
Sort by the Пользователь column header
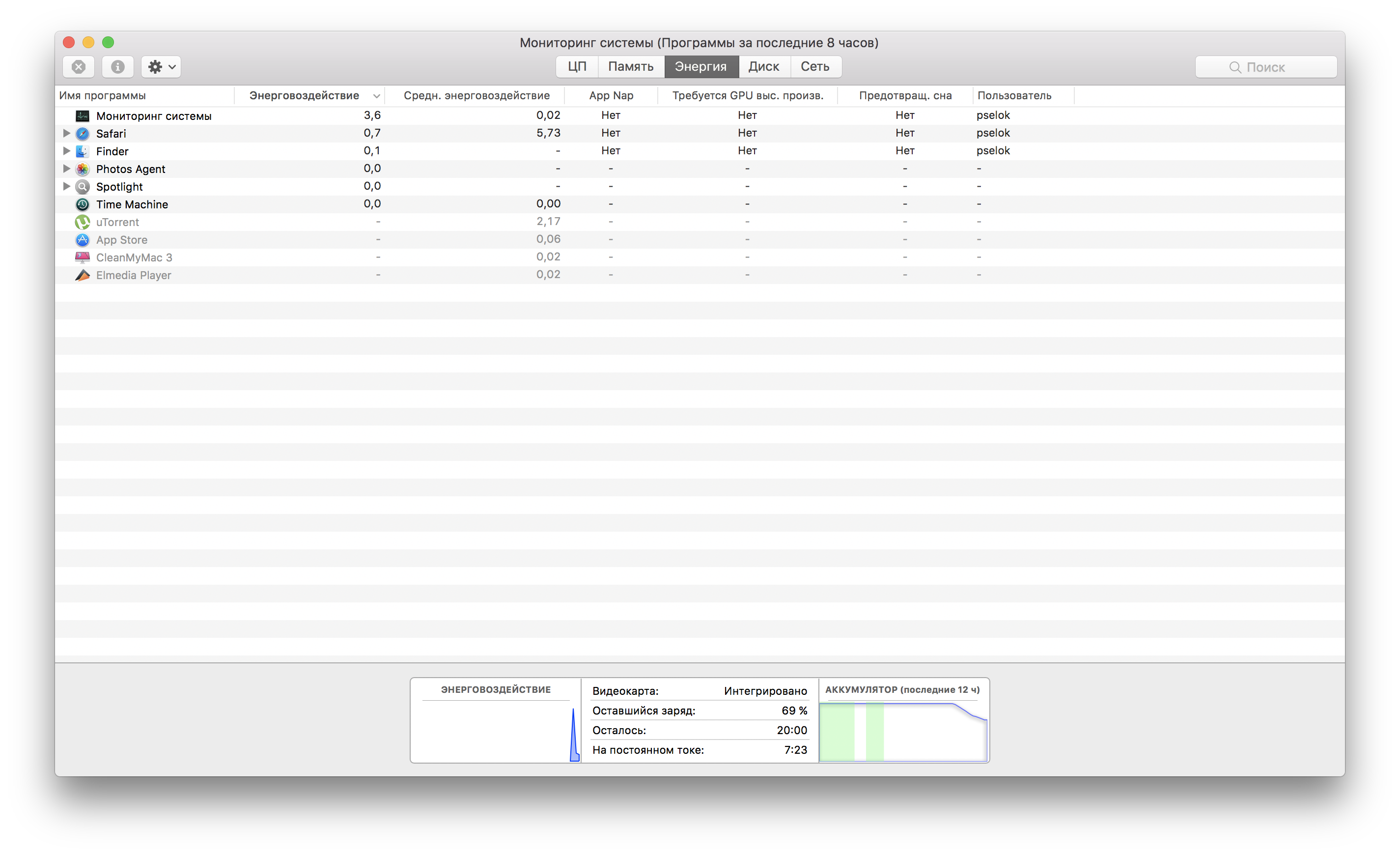coord(1014,95)
